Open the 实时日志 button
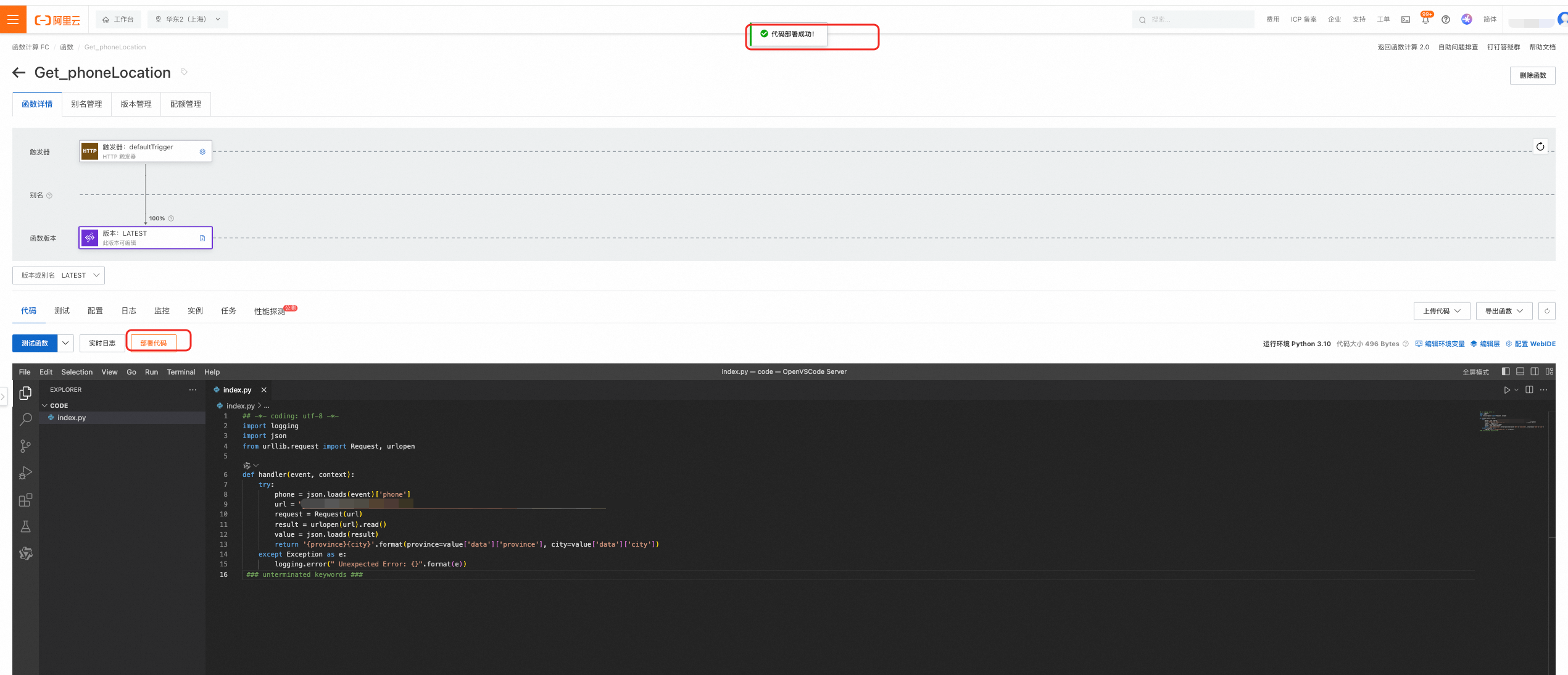1568x675 pixels. click(102, 343)
